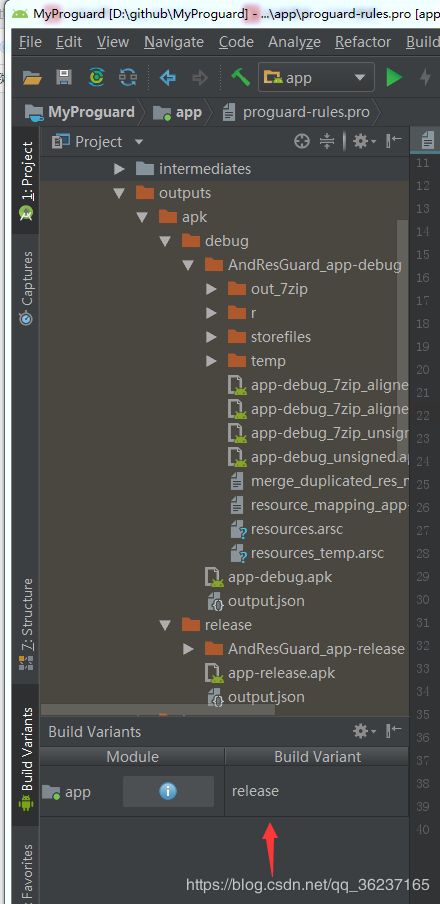This screenshot has height=904, width=440.
Task: Hide the Build Variants panel
Action: pyautogui.click(x=394, y=732)
